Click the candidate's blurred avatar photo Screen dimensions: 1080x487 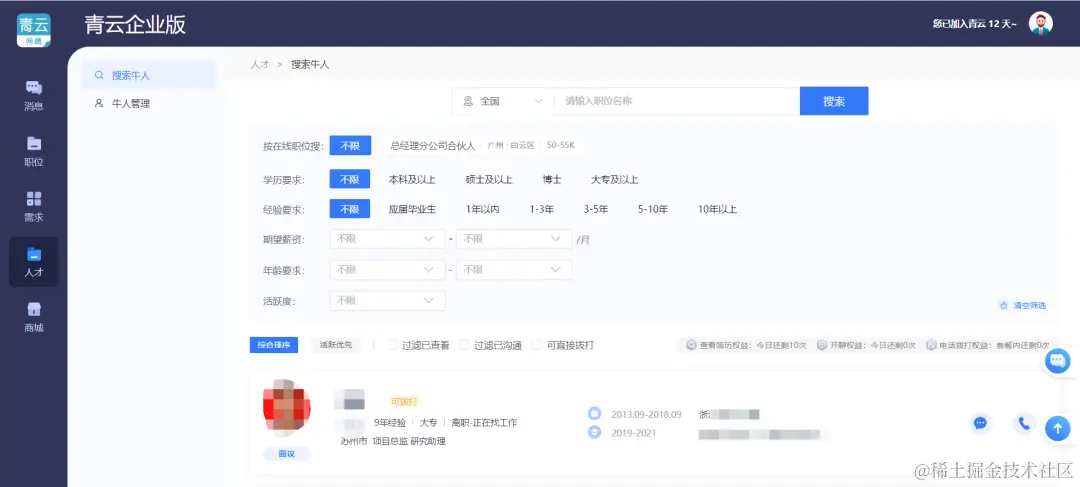(x=287, y=408)
